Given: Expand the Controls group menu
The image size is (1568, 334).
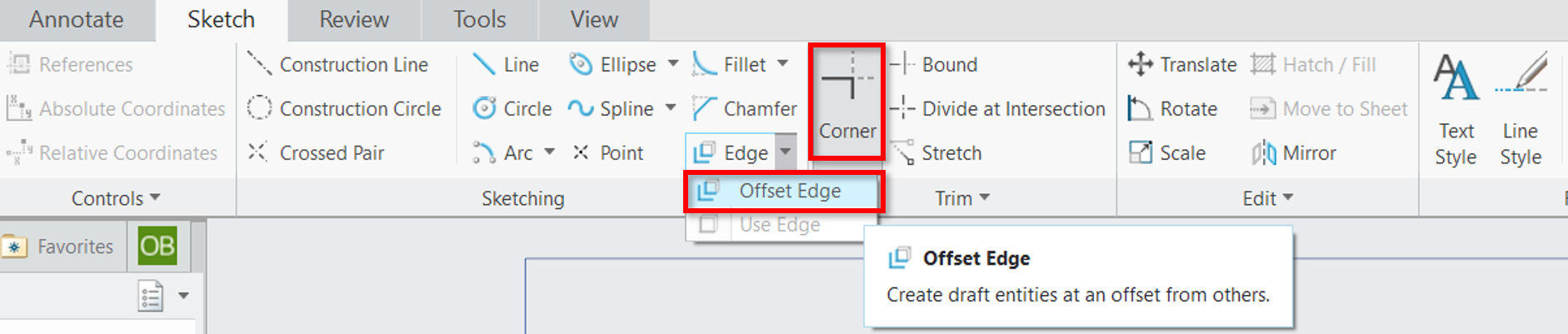Looking at the screenshot, I should coord(115,198).
